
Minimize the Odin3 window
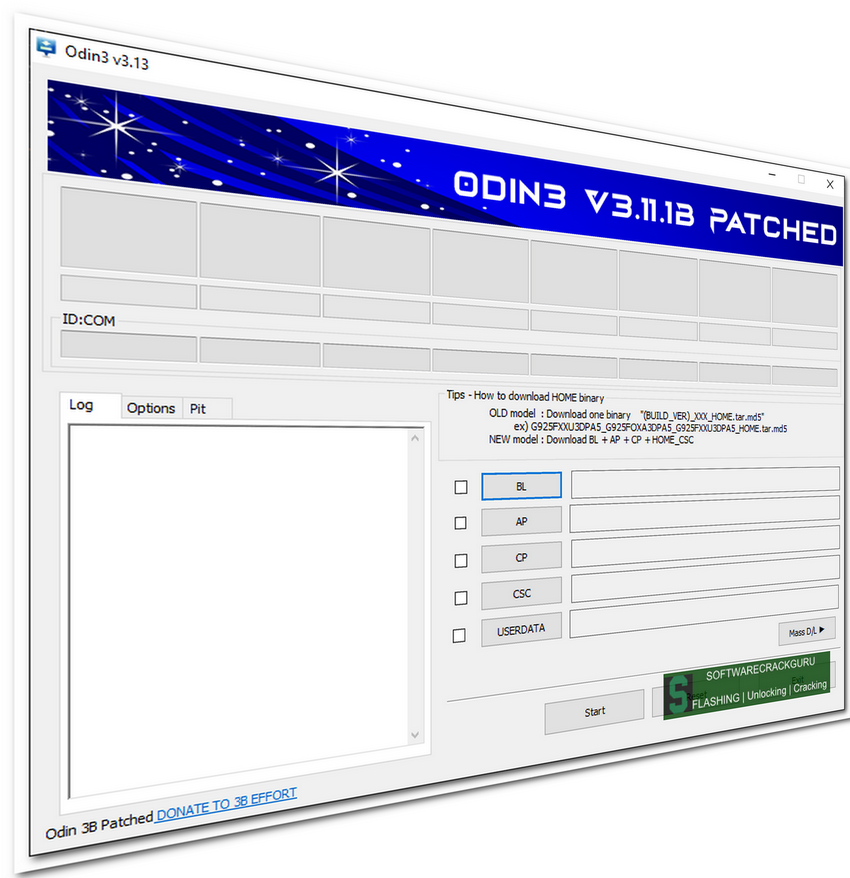[x=773, y=175]
